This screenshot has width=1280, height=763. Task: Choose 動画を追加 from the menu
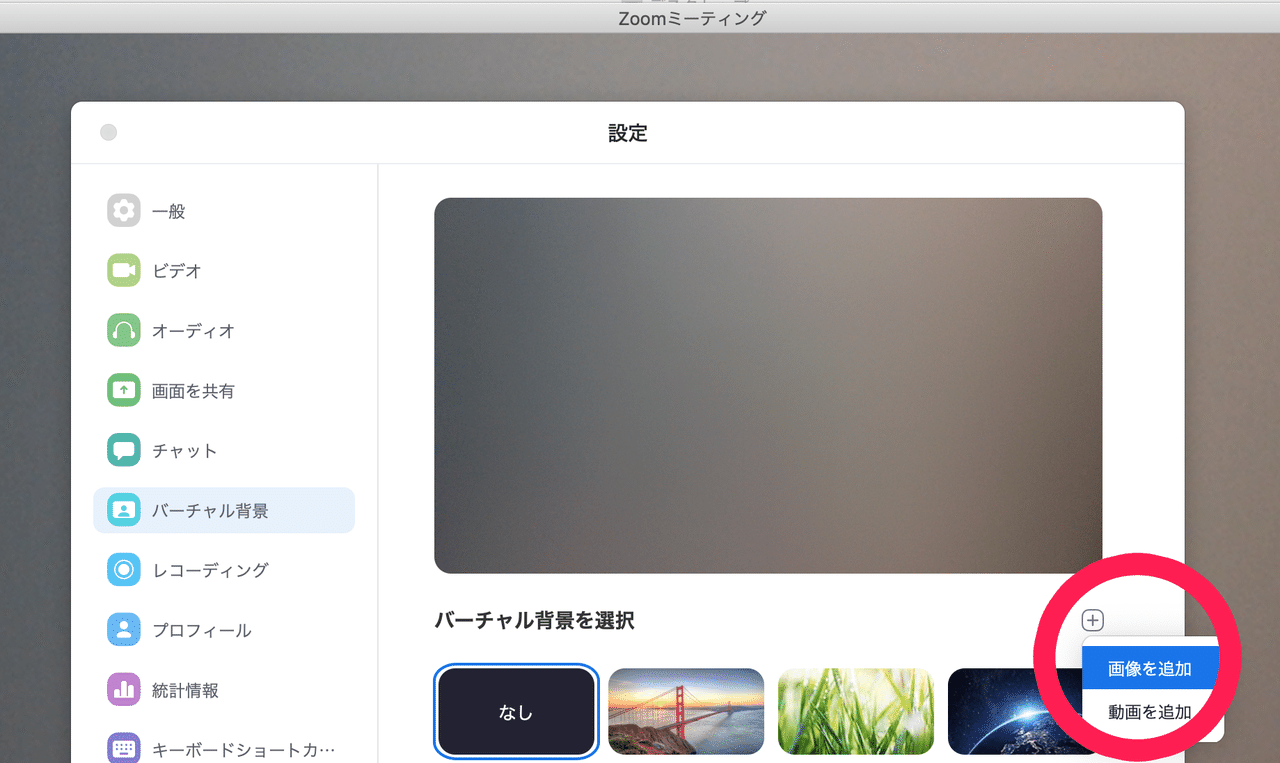[x=1150, y=712]
